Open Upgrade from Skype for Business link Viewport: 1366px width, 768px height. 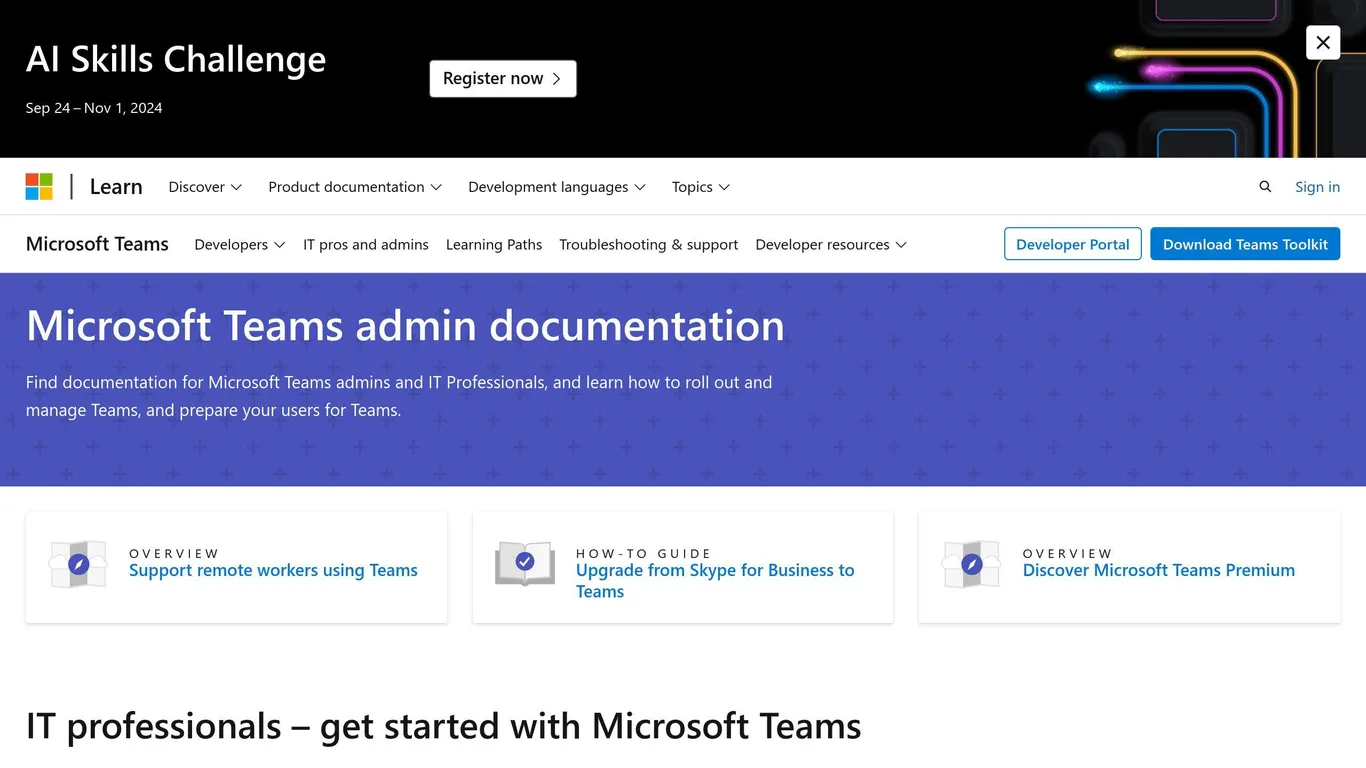pos(715,581)
